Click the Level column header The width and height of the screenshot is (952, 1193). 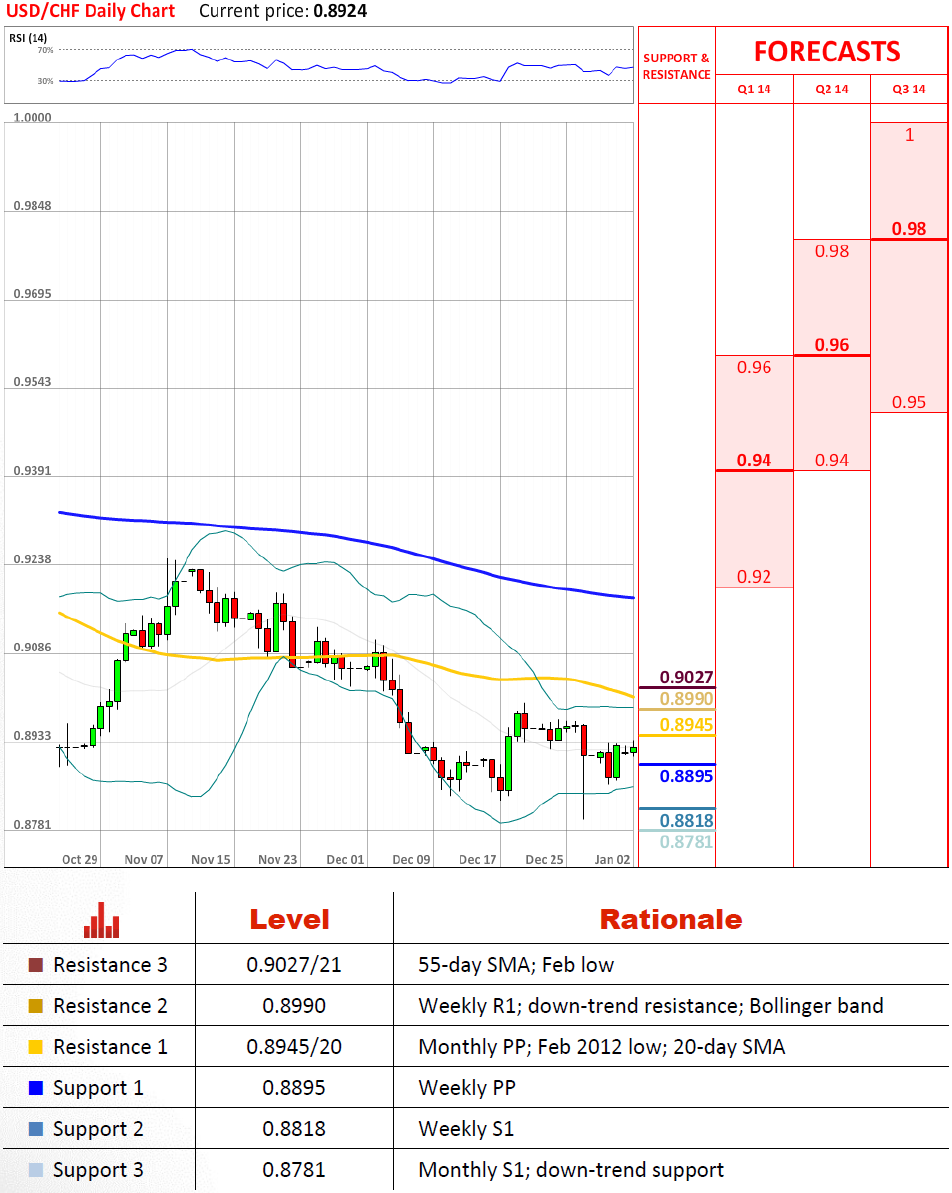pyautogui.click(x=289, y=920)
